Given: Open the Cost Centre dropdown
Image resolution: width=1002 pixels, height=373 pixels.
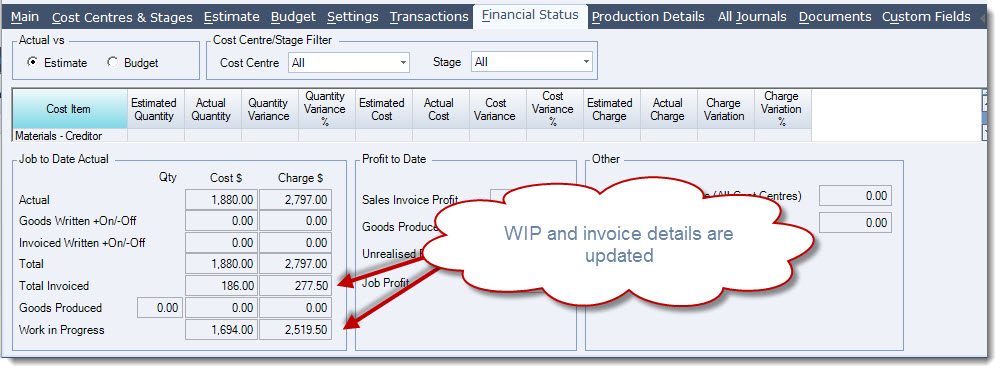Looking at the screenshot, I should tap(348, 62).
